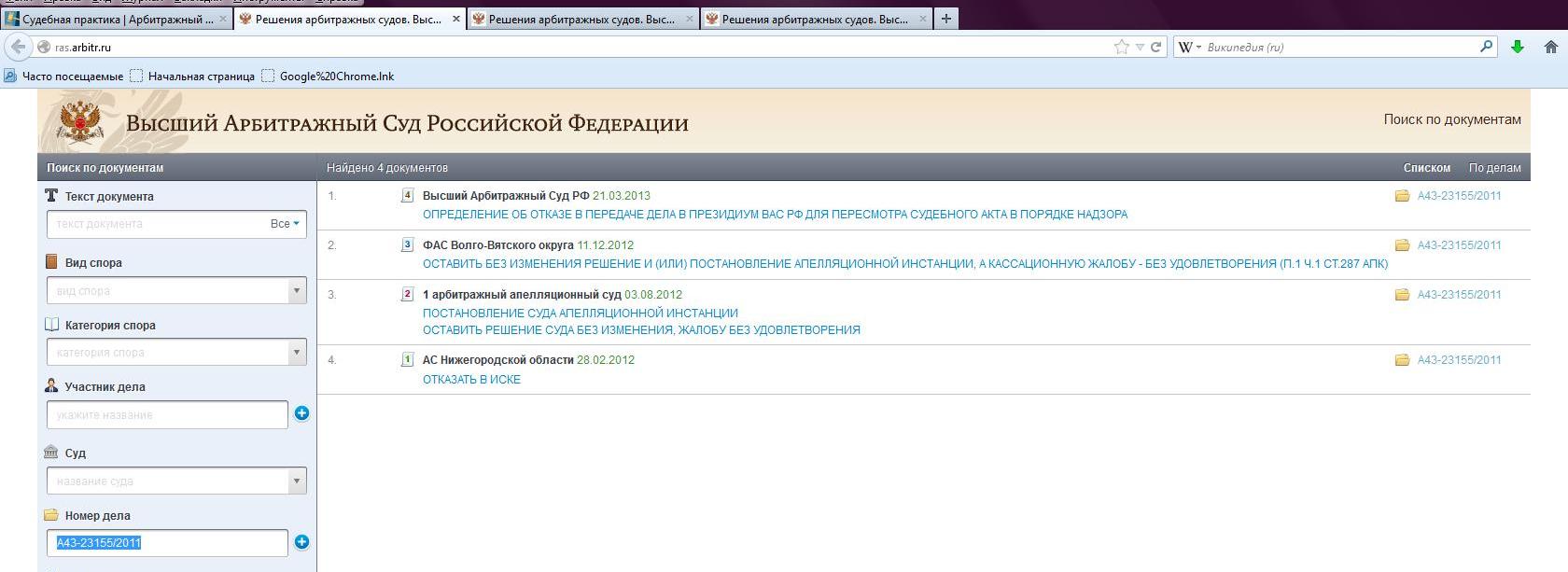Image resolution: width=1568 pixels, height=572 pixels.
Task: Expand the 'Вид спора' dropdown
Action: [297, 290]
